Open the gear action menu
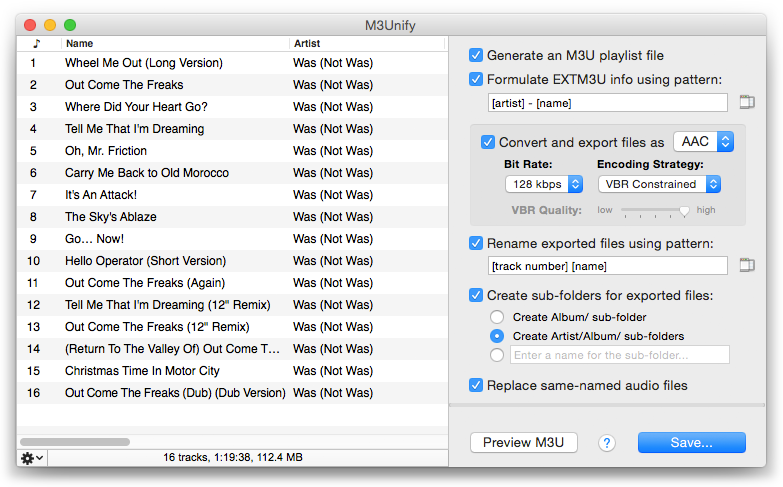The height and width of the screenshot is (487, 783). (32, 458)
